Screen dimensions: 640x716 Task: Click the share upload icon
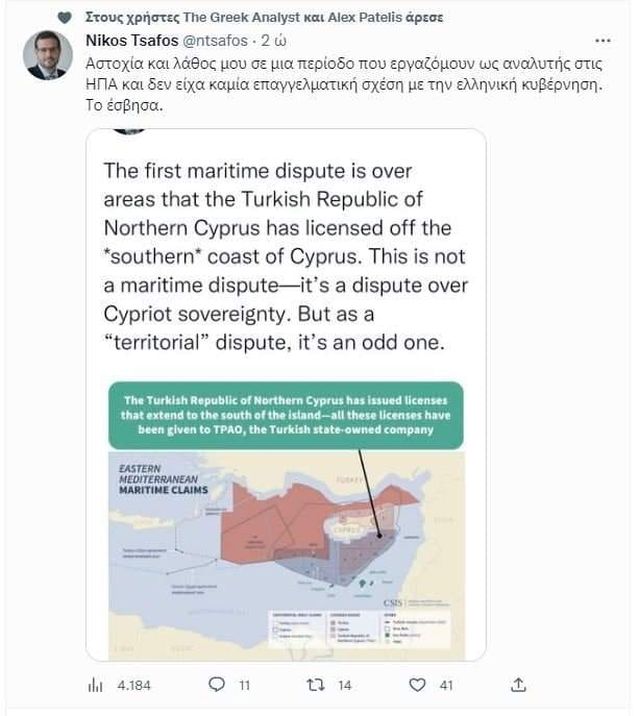pos(518,685)
